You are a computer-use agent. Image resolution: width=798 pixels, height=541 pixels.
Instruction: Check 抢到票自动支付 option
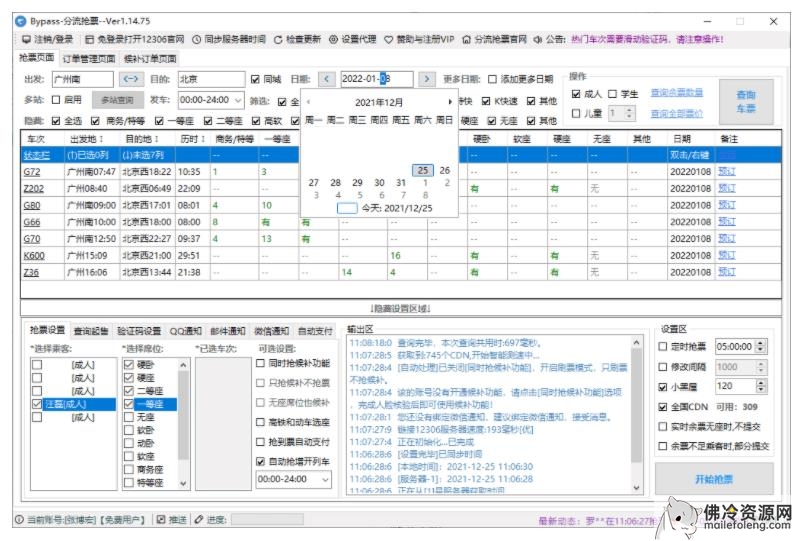point(261,441)
